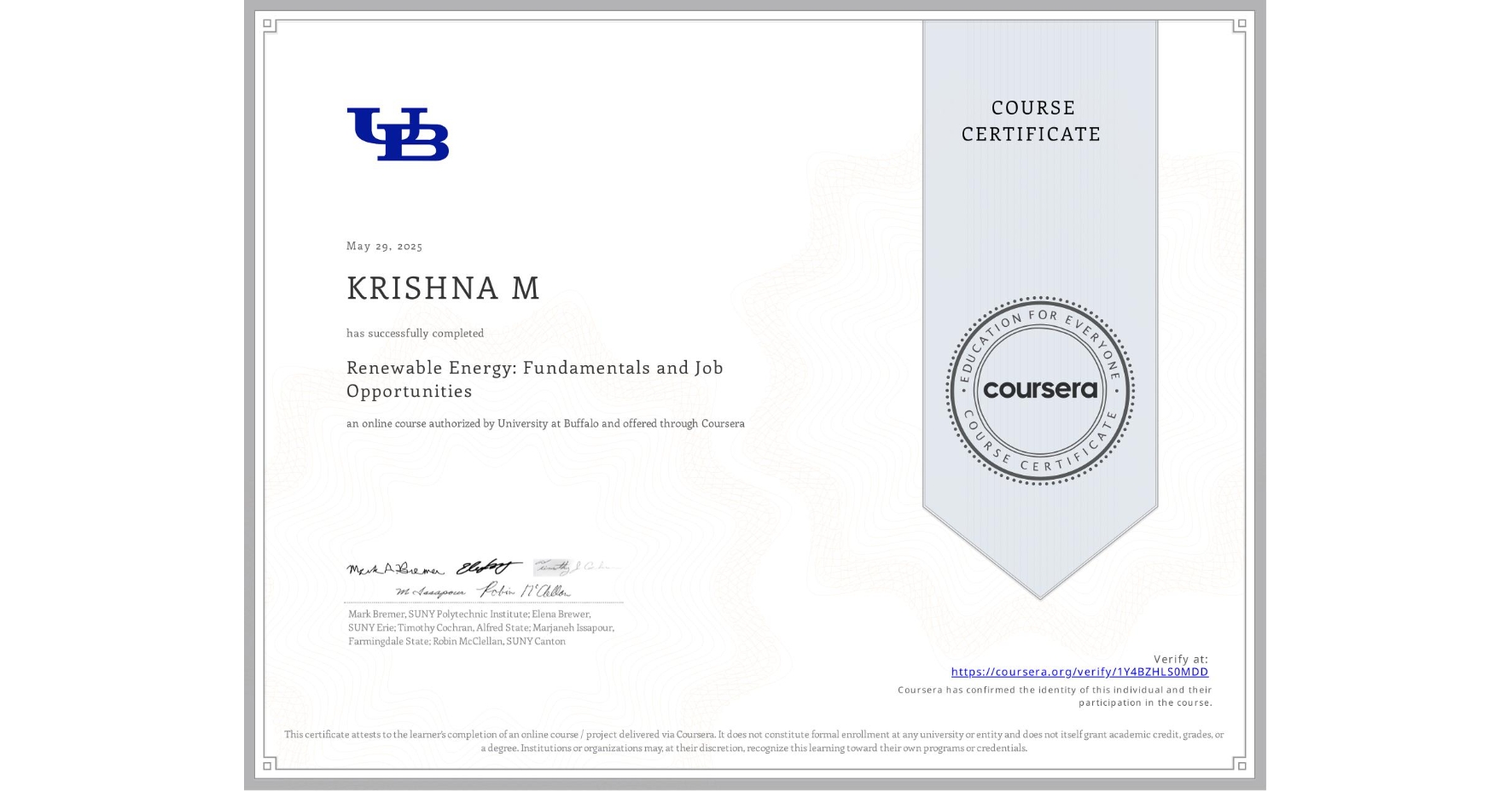Viewport: 1512px width, 792px height.
Task: Click Robin McClellan's signature
Action: click(524, 590)
